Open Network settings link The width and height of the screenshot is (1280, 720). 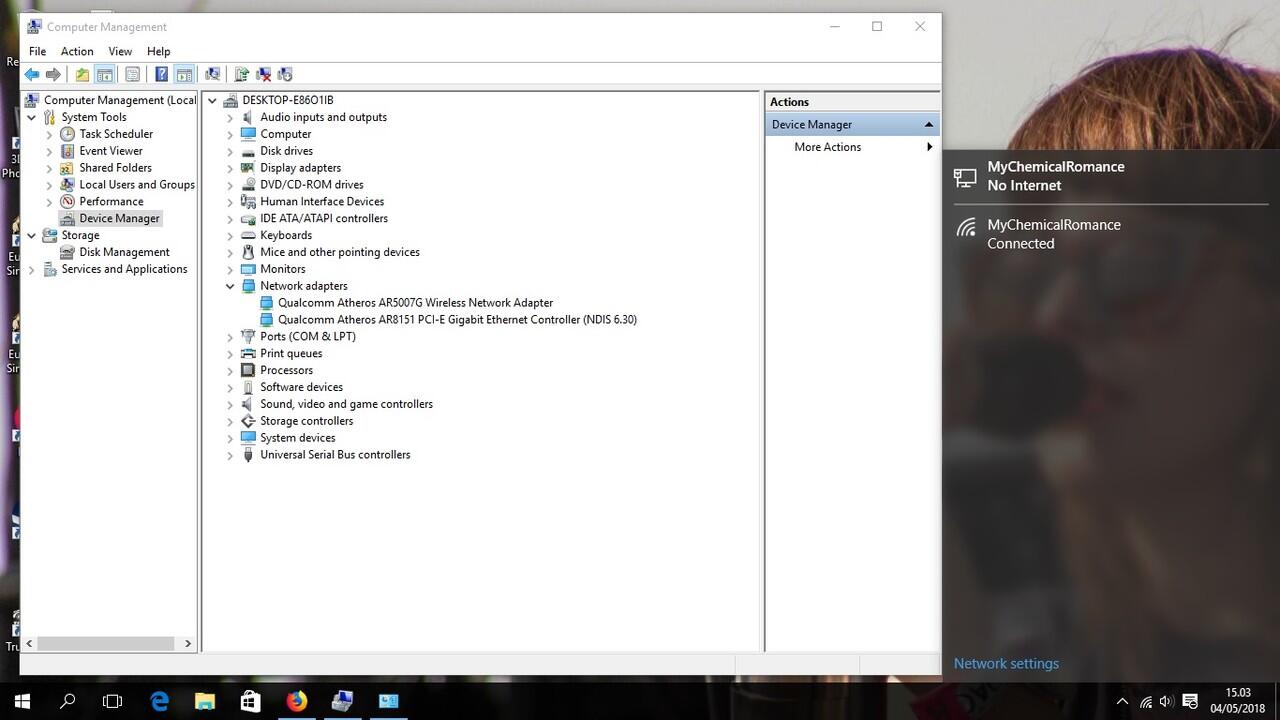1006,663
